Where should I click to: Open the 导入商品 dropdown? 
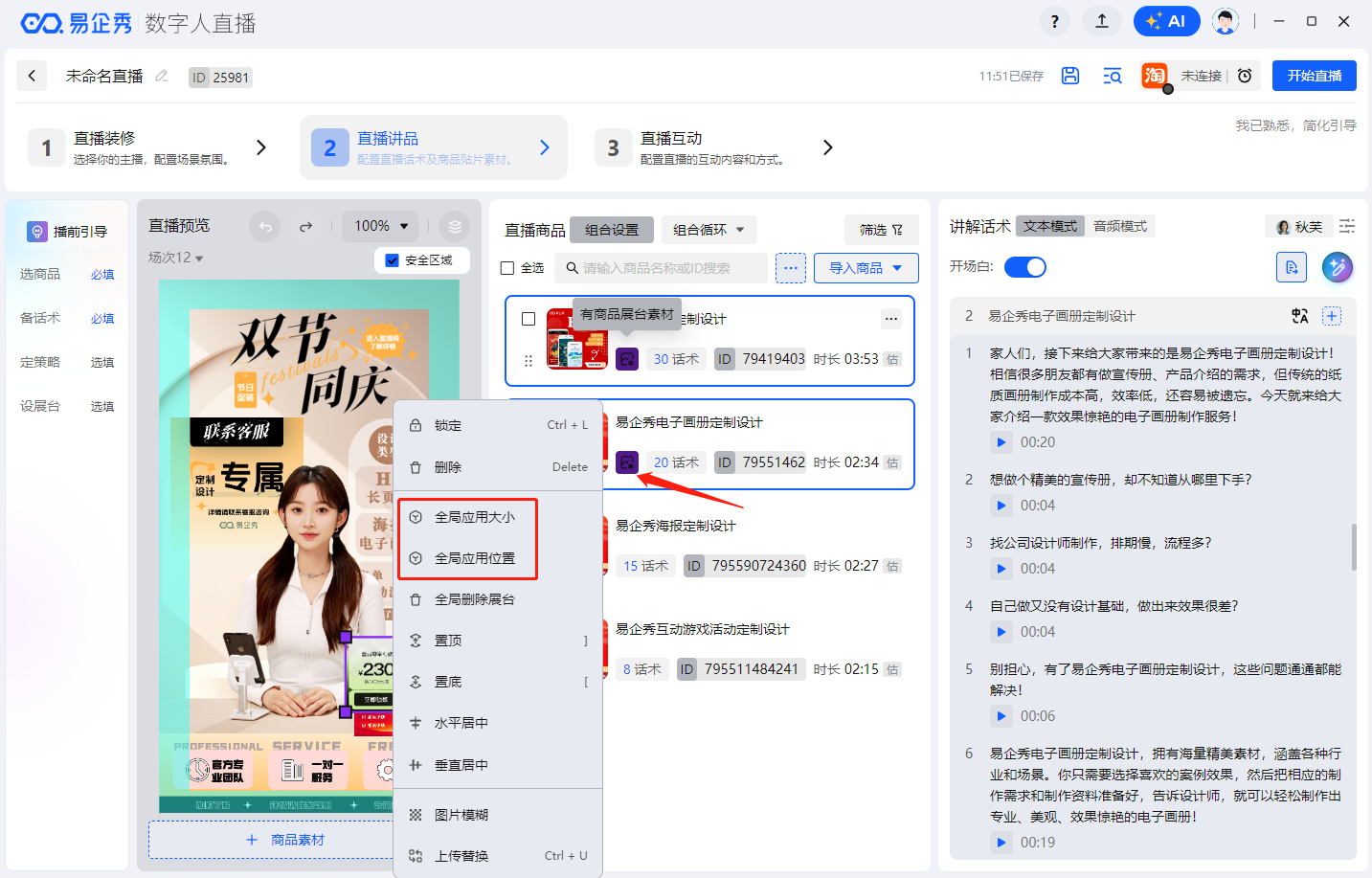[x=866, y=268]
